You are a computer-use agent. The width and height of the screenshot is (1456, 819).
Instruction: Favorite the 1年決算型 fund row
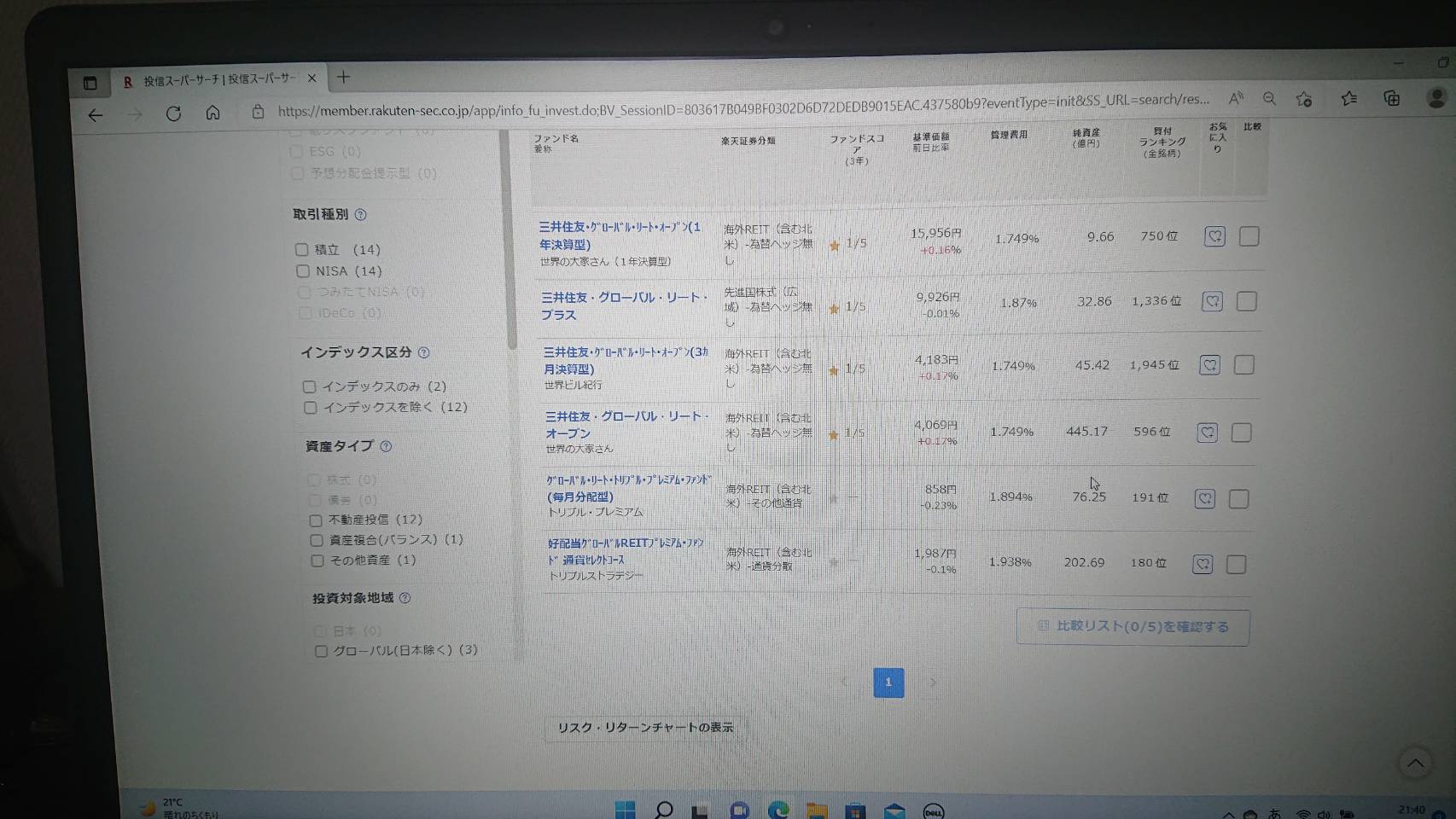pyautogui.click(x=1214, y=236)
